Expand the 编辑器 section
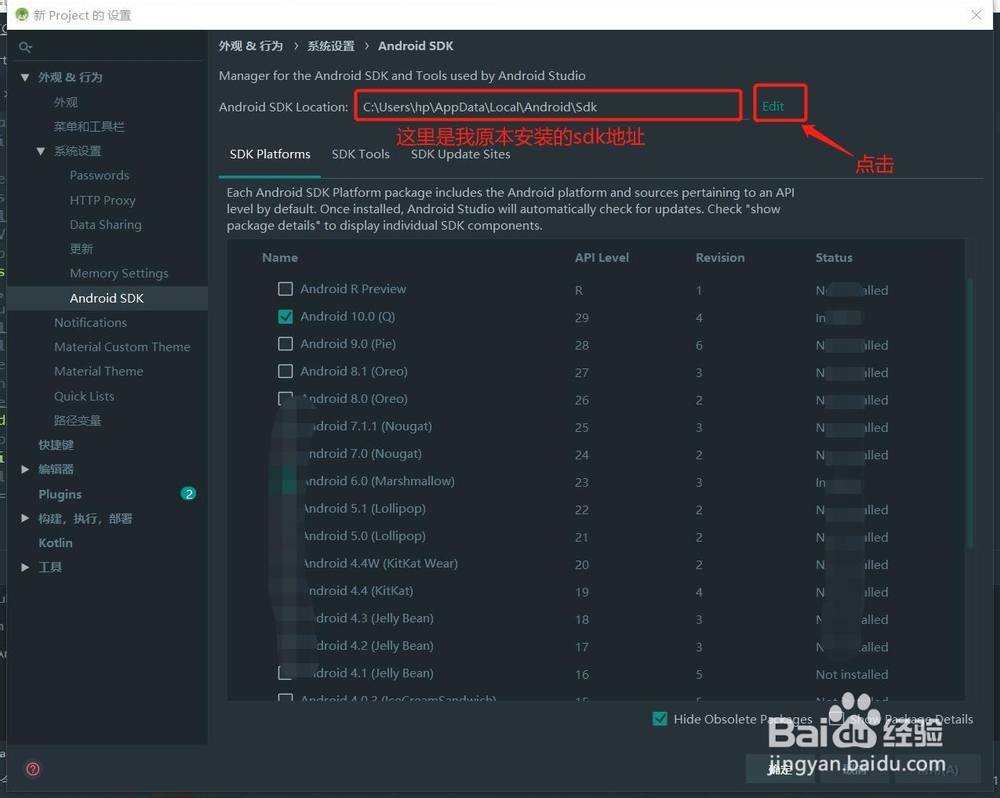The height and width of the screenshot is (798, 1000). click(x=24, y=468)
